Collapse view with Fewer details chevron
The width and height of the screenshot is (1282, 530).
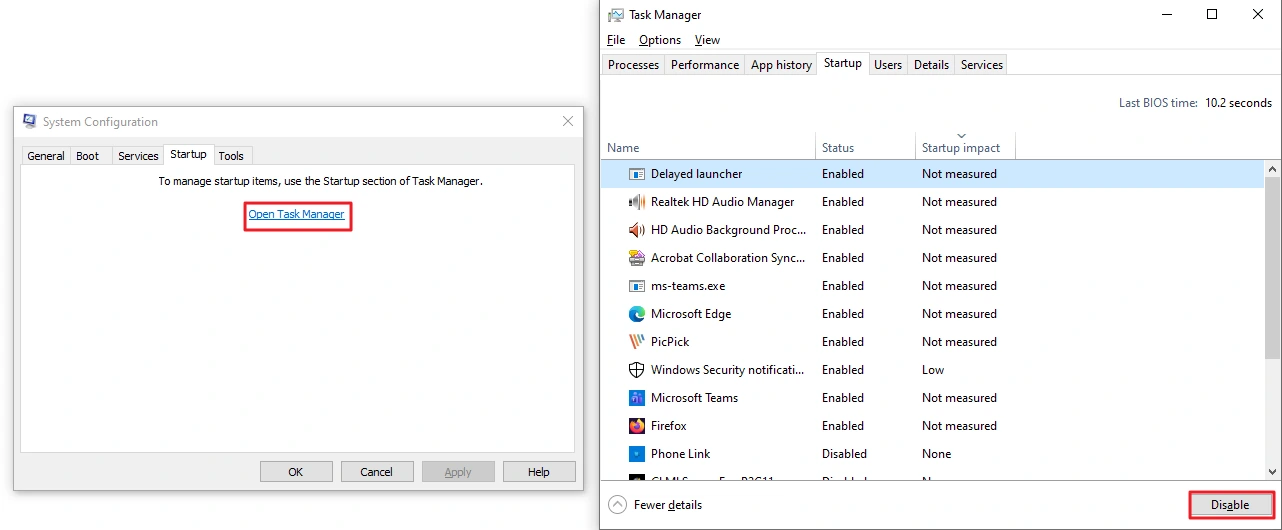coord(617,505)
